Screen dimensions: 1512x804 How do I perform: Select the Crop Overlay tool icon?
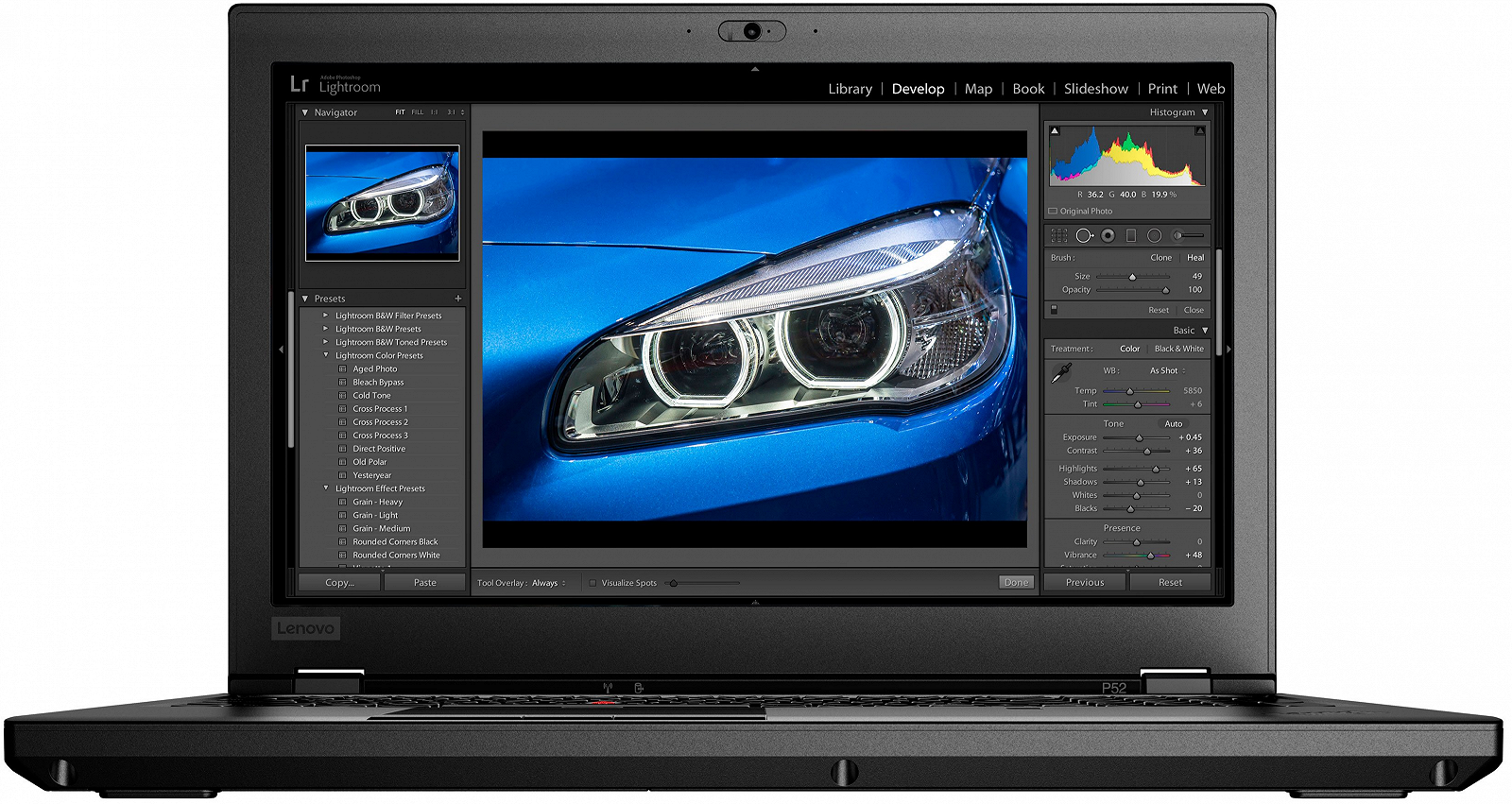point(1059,235)
